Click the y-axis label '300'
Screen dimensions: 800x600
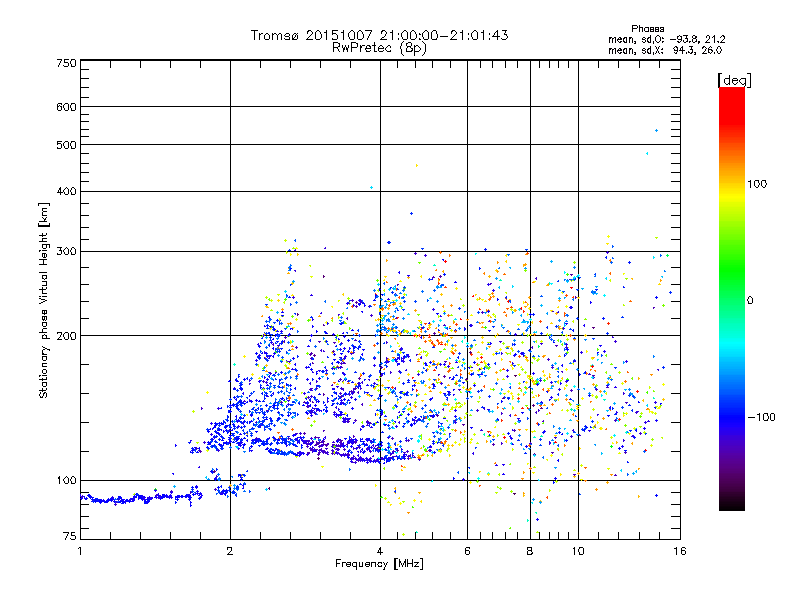click(x=66, y=252)
